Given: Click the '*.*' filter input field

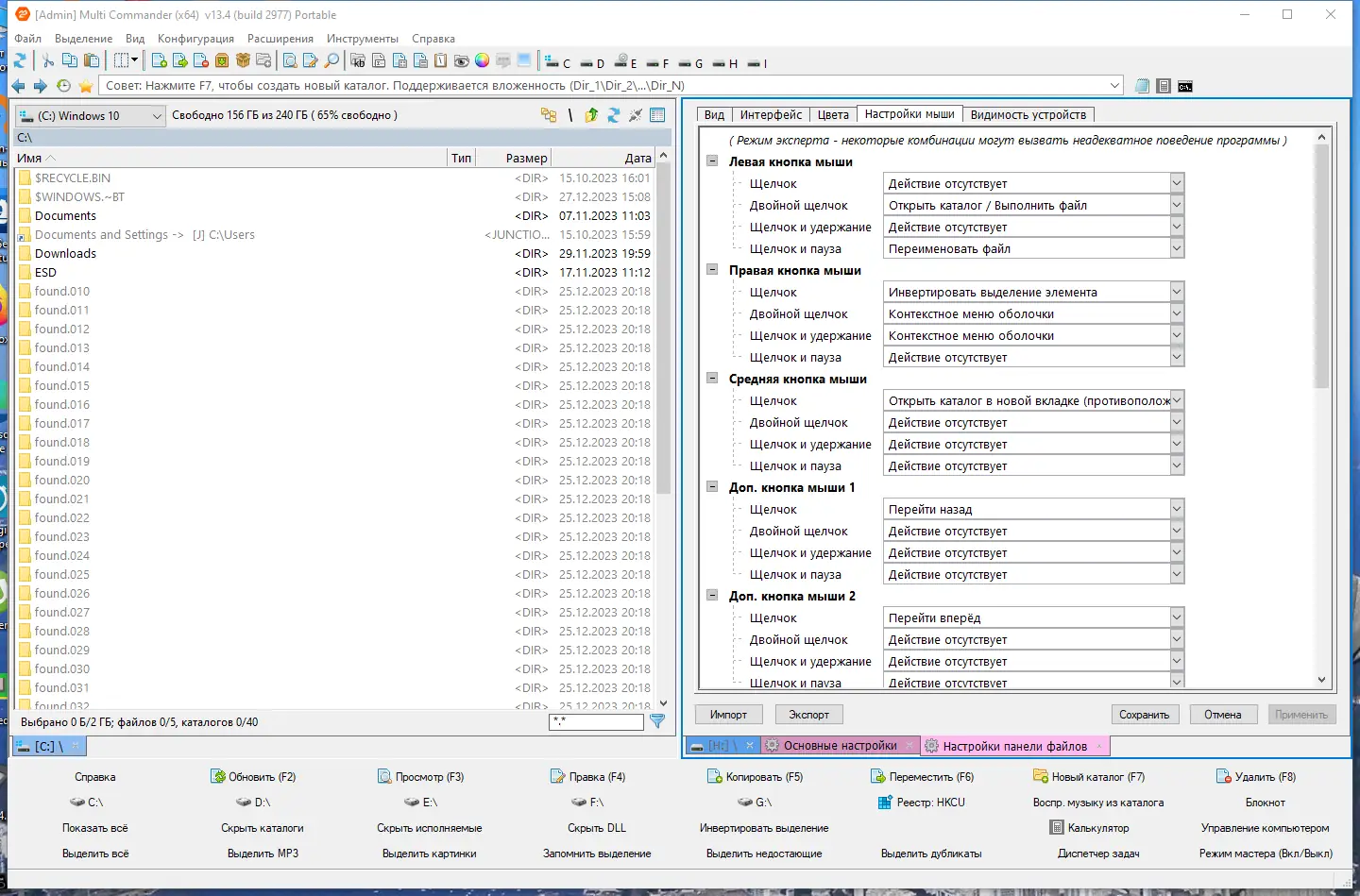Looking at the screenshot, I should (x=596, y=721).
